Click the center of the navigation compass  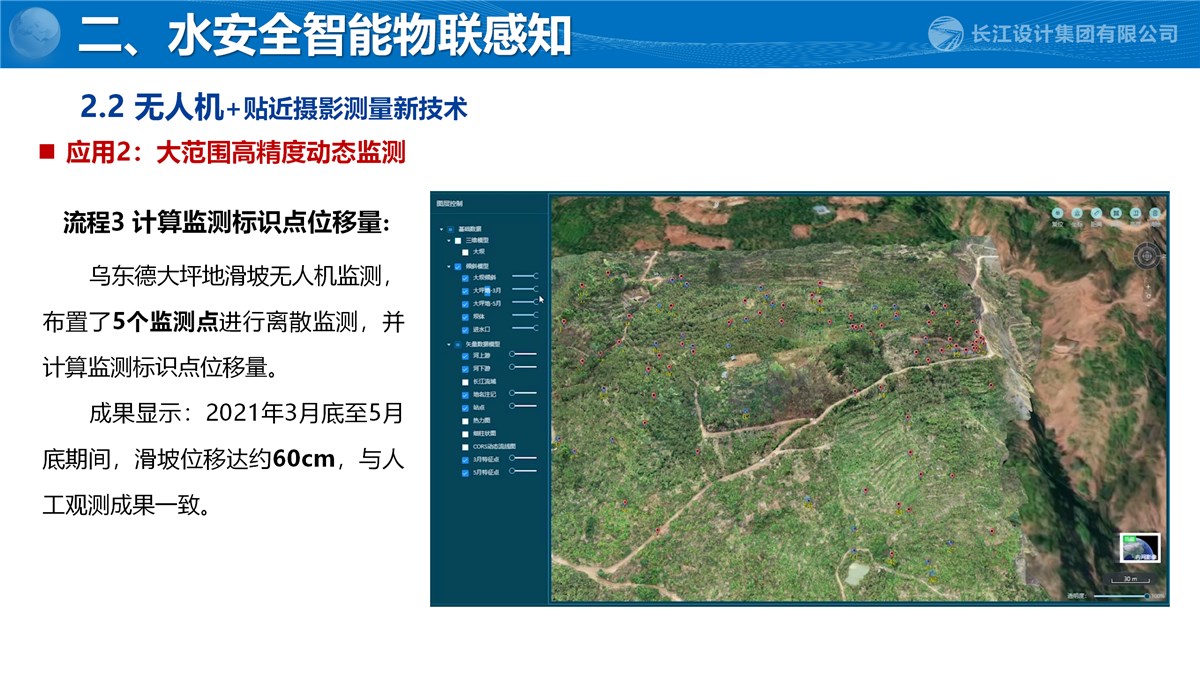(x=1149, y=256)
